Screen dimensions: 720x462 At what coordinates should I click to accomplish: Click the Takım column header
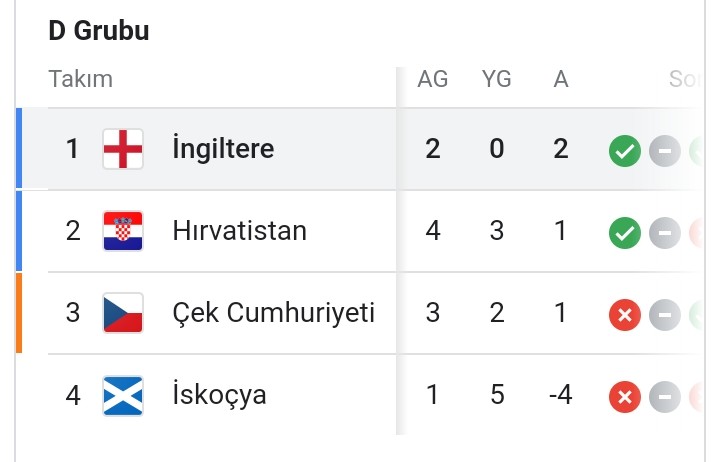(81, 79)
